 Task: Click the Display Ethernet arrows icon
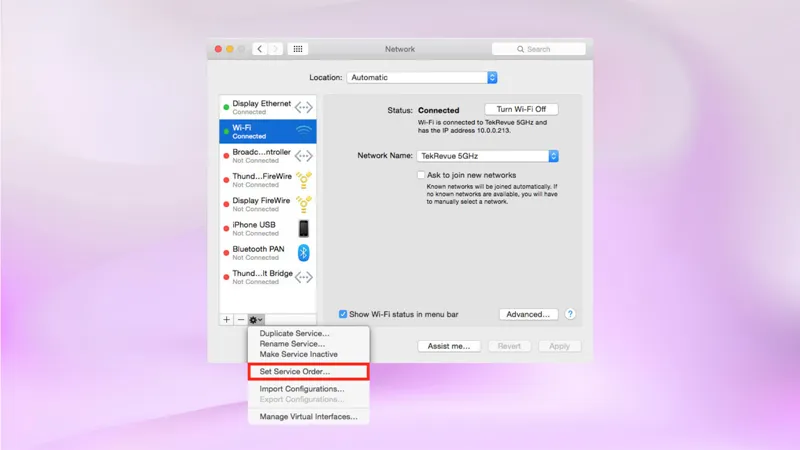pyautogui.click(x=304, y=107)
